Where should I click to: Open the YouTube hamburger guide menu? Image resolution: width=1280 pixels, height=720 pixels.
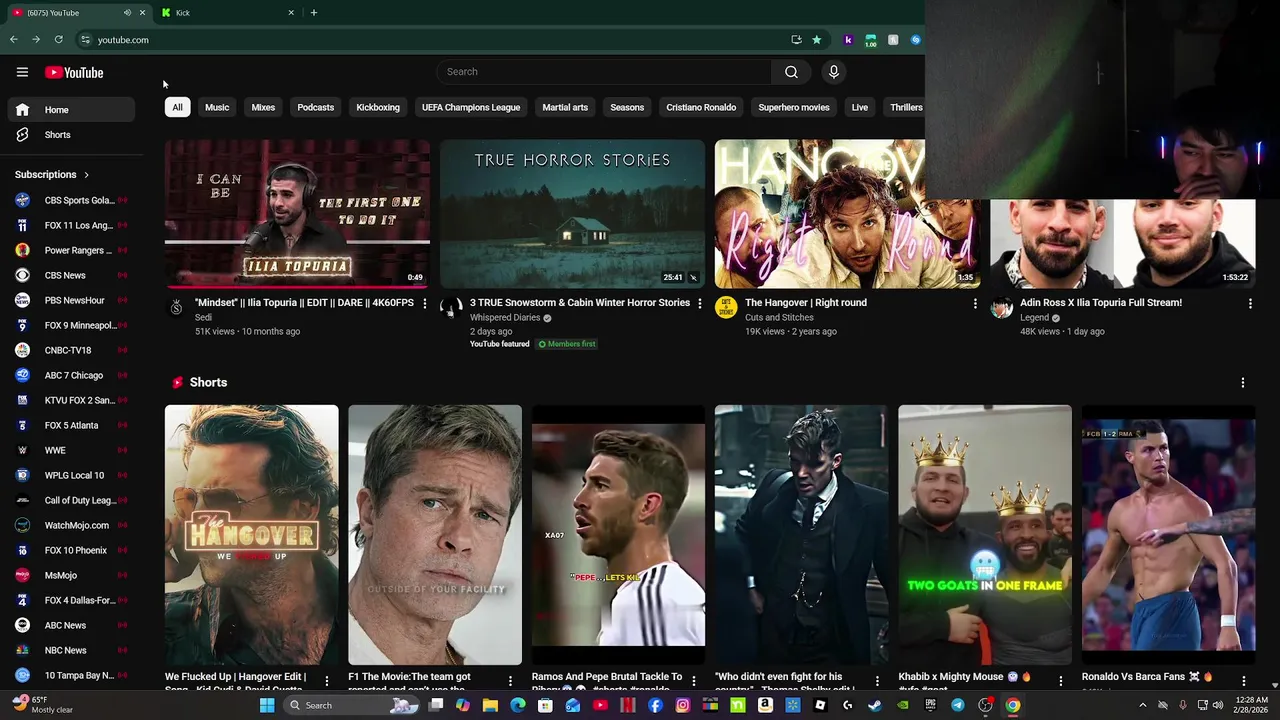click(22, 72)
